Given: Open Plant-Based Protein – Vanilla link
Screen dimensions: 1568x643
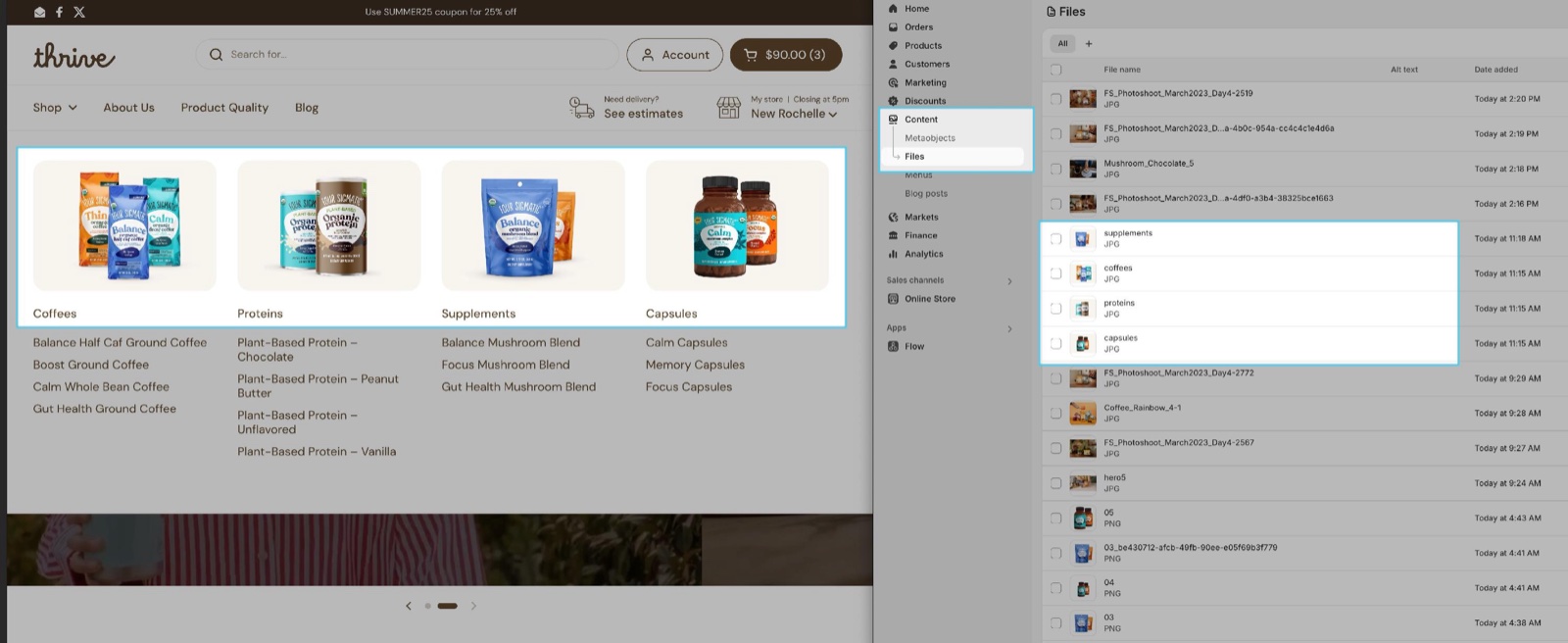Looking at the screenshot, I should pos(317,452).
